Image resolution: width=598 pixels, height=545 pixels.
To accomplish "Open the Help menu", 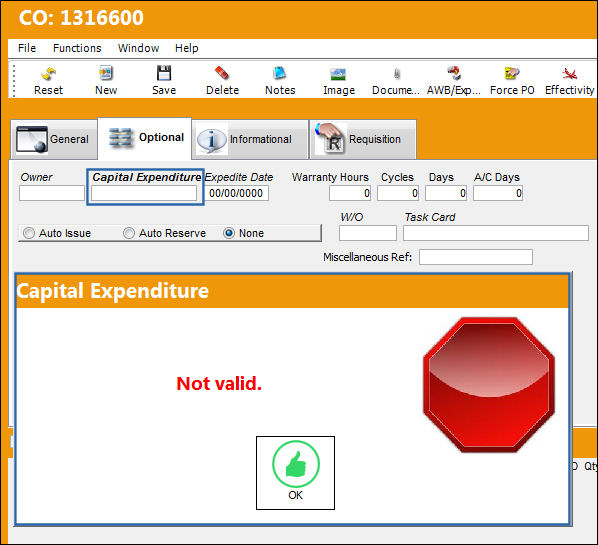I will 186,48.
